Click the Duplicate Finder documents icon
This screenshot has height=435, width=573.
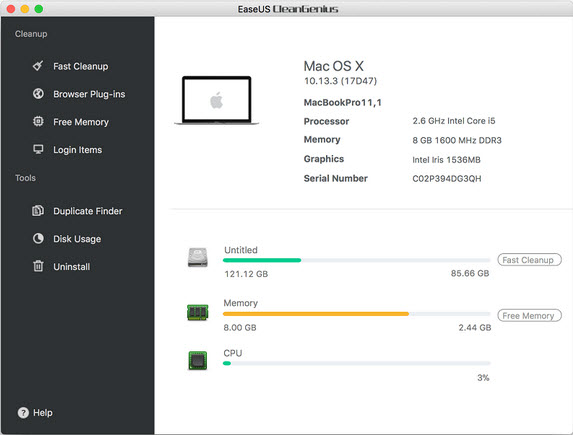click(x=38, y=211)
